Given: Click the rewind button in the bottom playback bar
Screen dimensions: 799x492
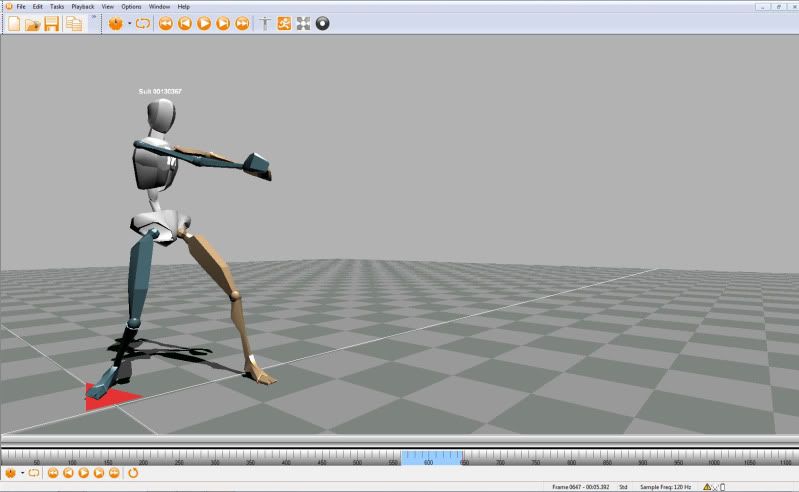Looking at the screenshot, I should 52,473.
